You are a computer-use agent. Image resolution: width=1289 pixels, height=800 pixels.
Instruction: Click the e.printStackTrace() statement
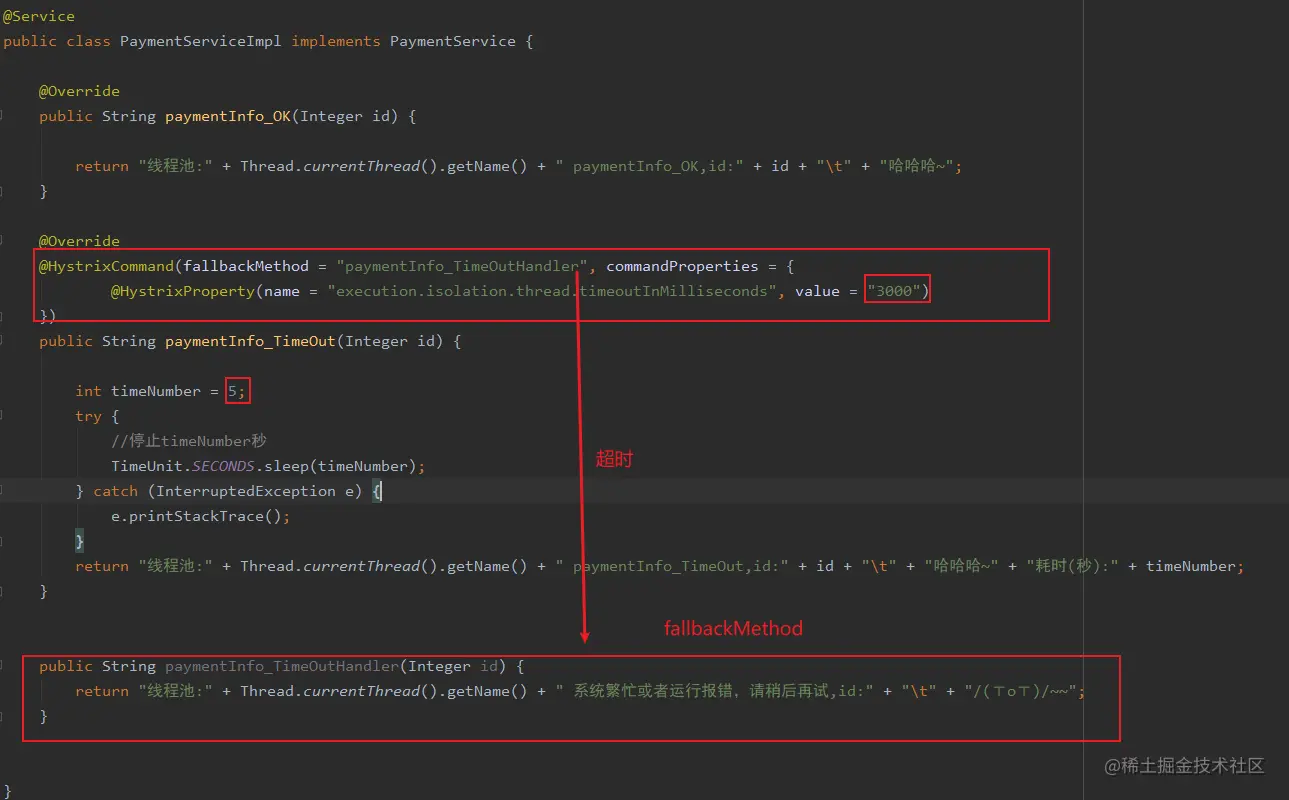(201, 516)
